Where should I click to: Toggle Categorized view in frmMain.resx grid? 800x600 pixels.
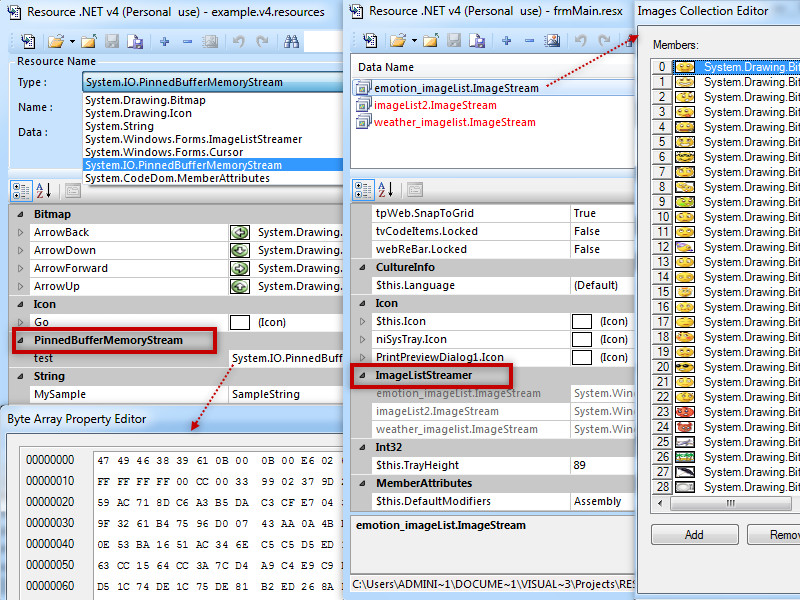coord(363,190)
